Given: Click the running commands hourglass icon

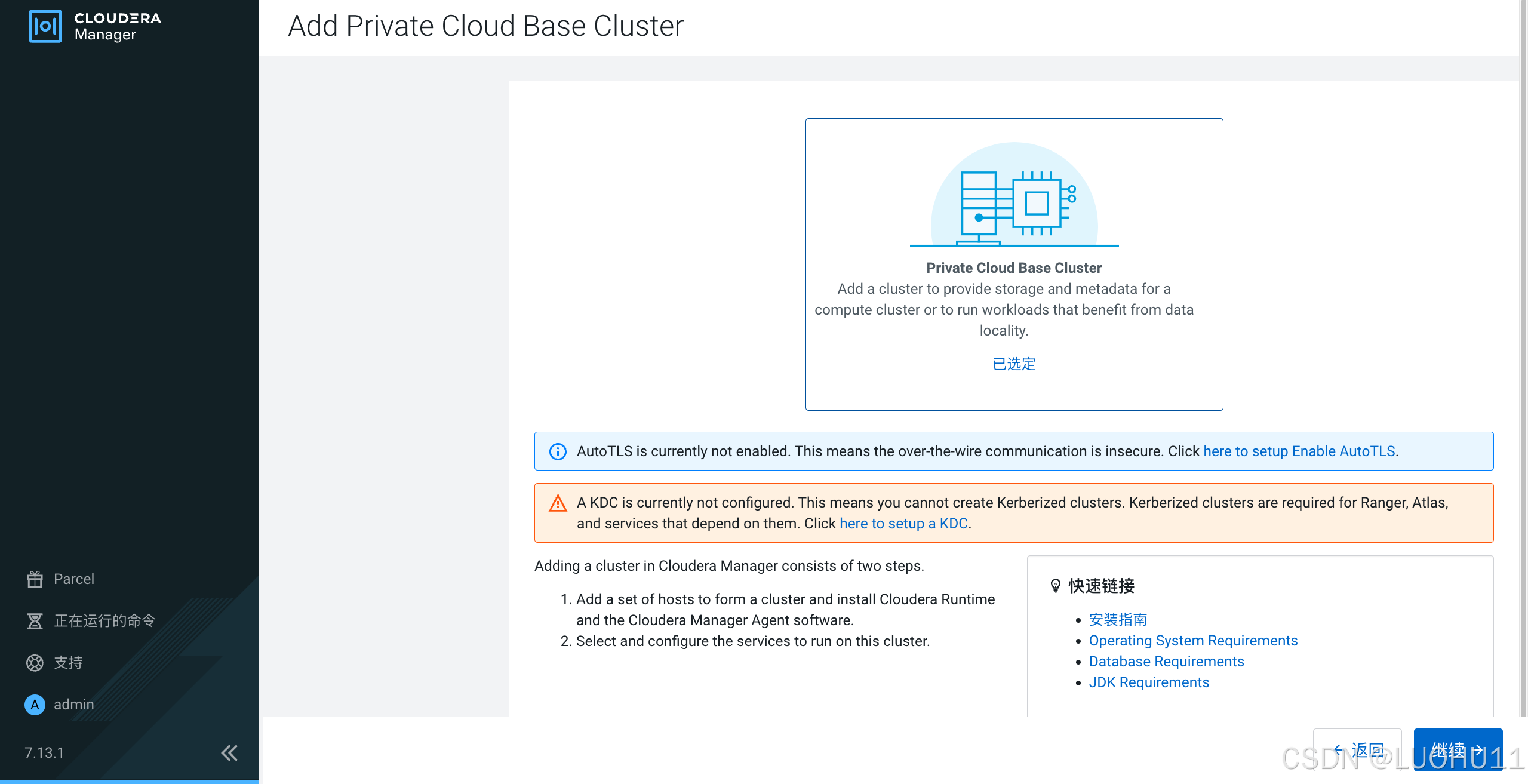Looking at the screenshot, I should [35, 621].
